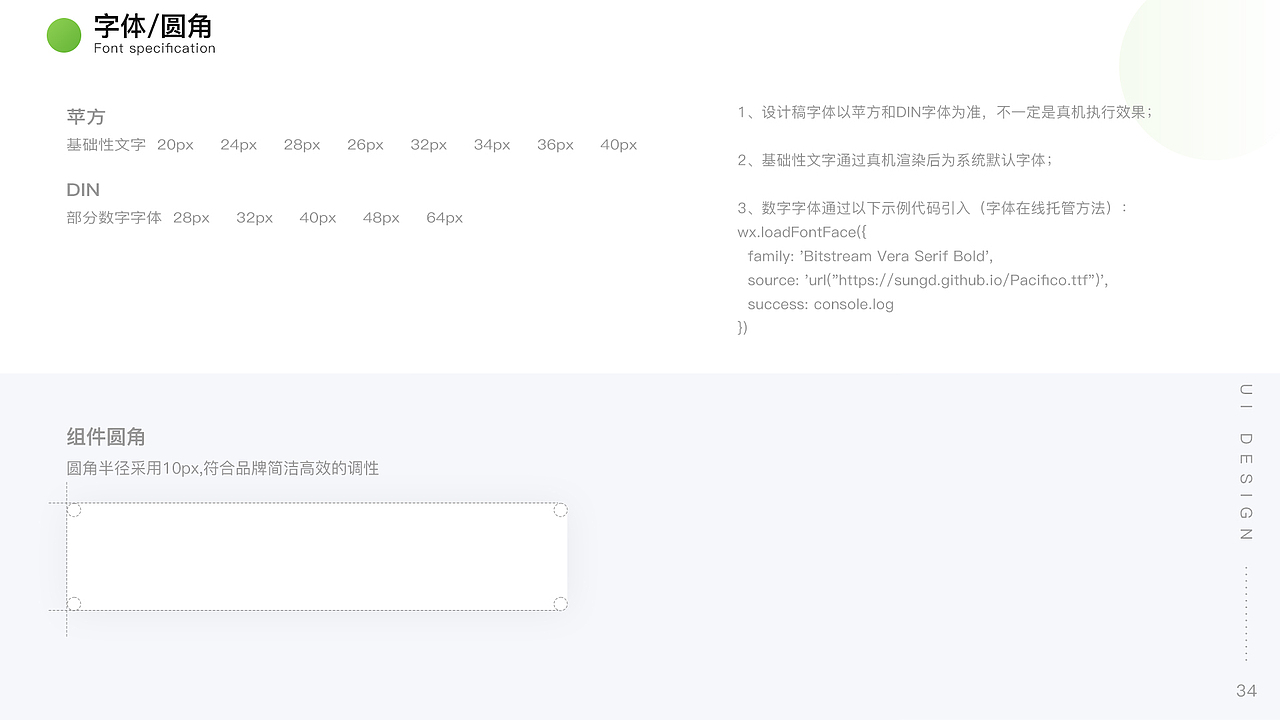Click the vertical UI DESIGN text
The width and height of the screenshot is (1280, 720).
click(x=1246, y=462)
